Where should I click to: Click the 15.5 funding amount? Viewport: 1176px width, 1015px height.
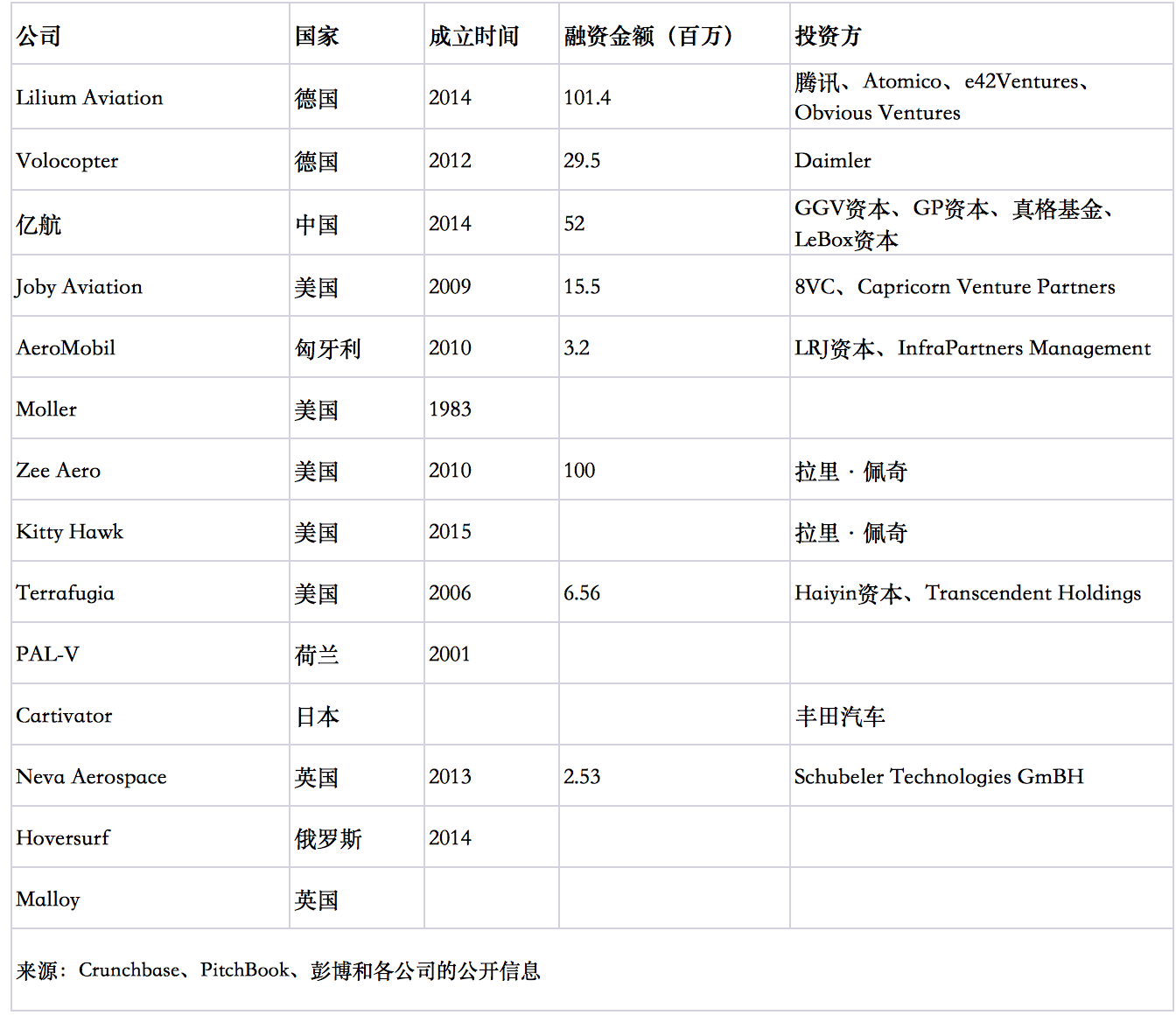tap(581, 286)
